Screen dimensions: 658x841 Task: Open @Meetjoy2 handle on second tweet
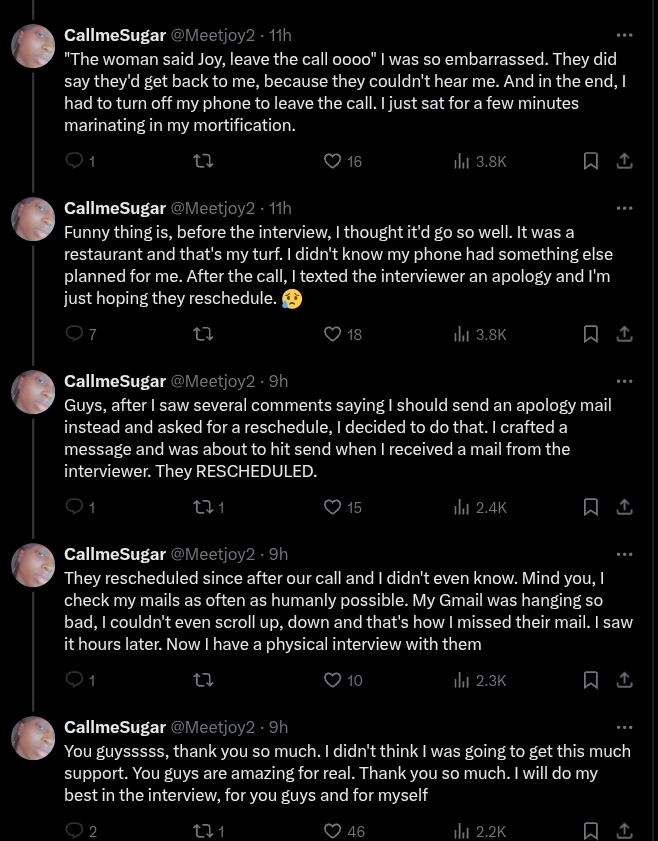(213, 208)
